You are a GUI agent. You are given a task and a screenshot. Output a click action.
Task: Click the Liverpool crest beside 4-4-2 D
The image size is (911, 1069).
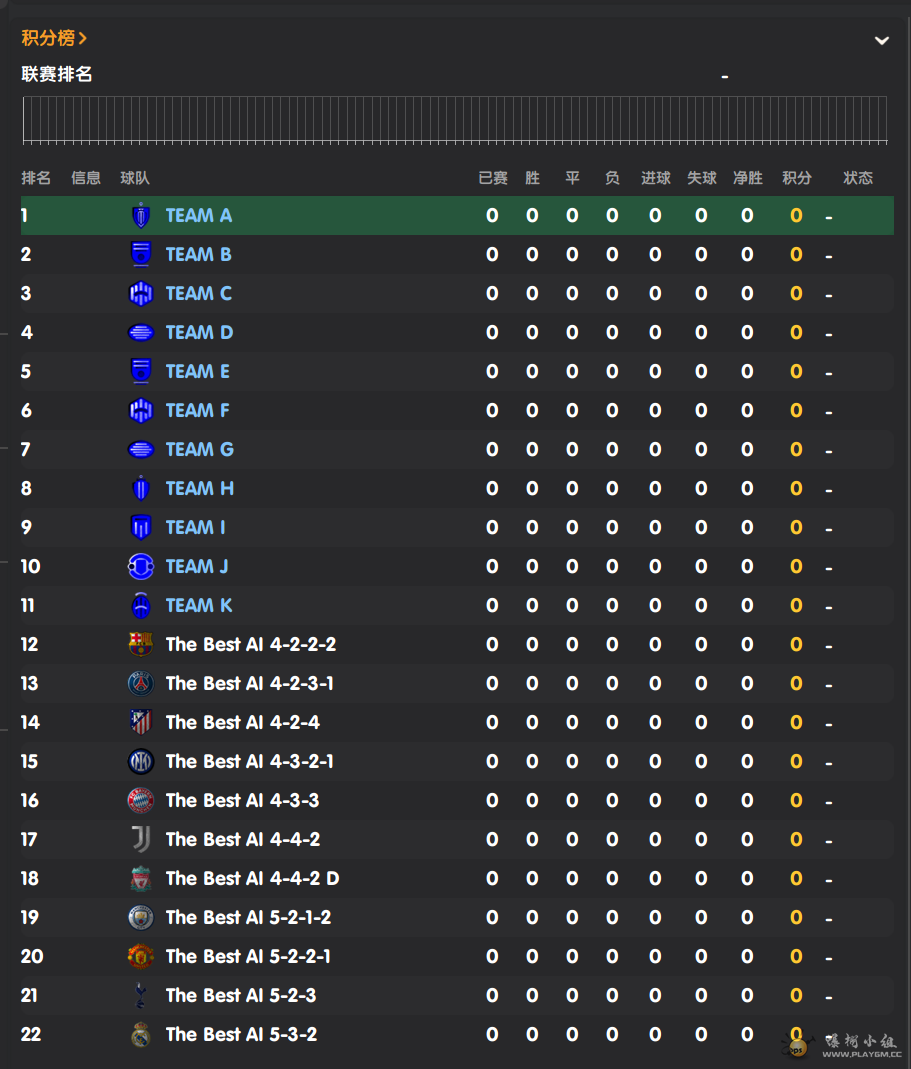point(141,878)
